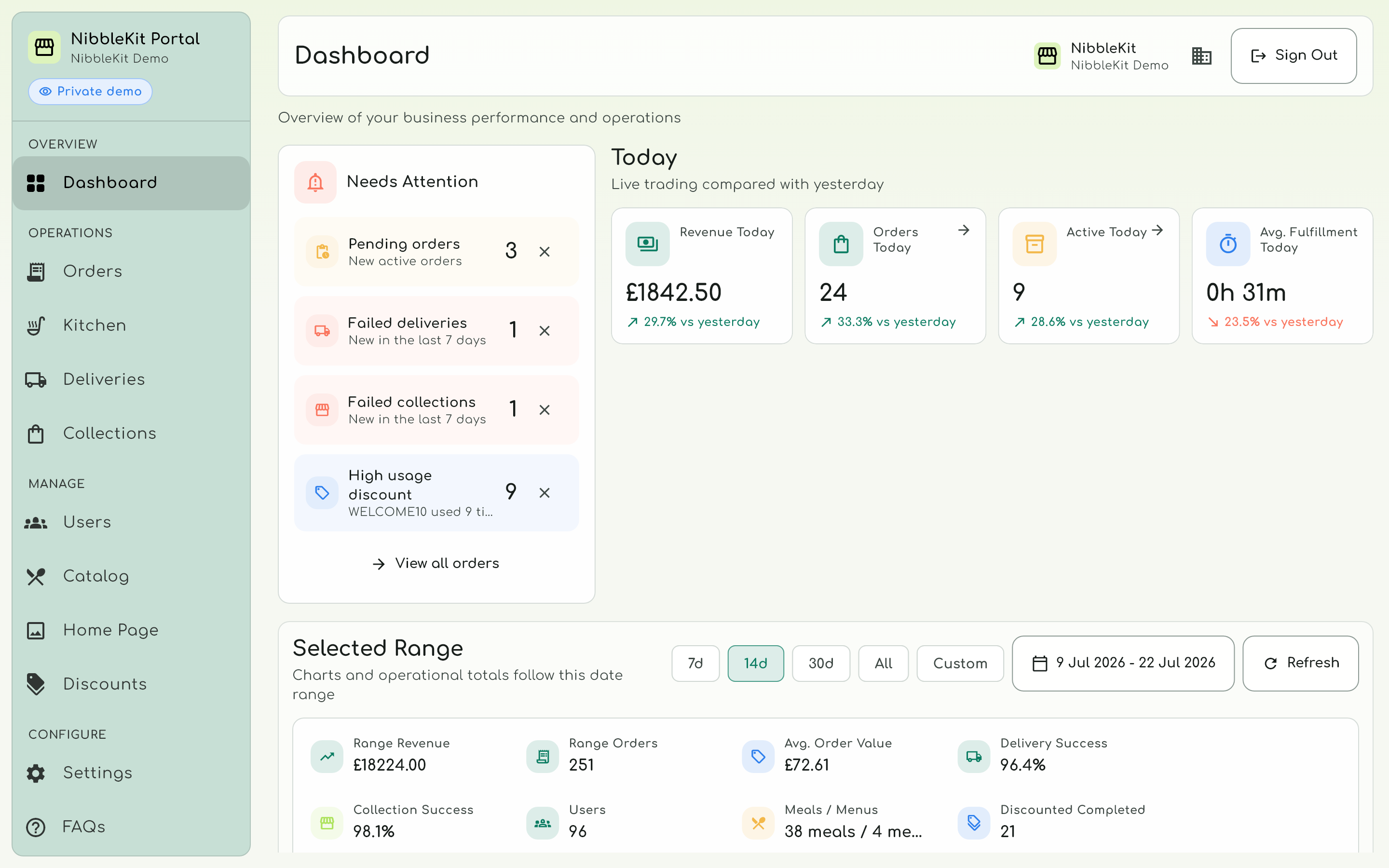Screen dimensions: 1389x868
Task: Click the Meals / Menus utensils icon
Action: 758,823
